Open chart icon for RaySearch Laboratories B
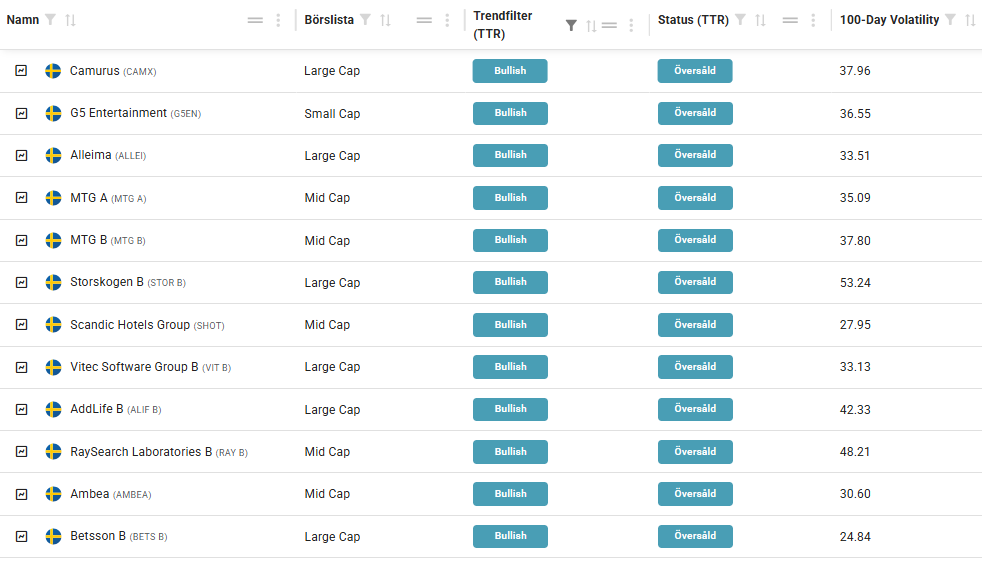 tap(21, 452)
